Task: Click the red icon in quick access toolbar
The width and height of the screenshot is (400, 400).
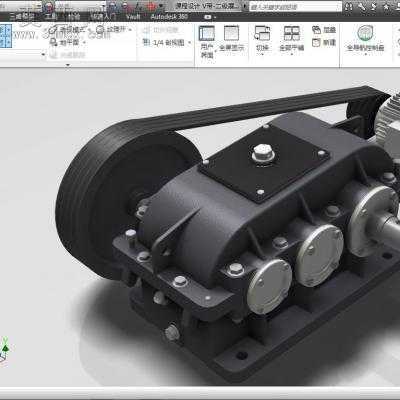Action: tap(152, 6)
